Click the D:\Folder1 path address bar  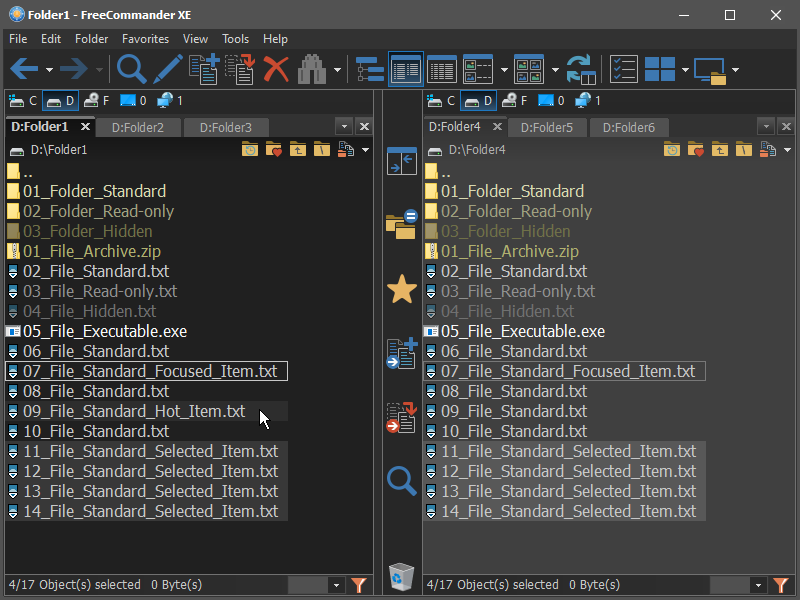[x=120, y=150]
